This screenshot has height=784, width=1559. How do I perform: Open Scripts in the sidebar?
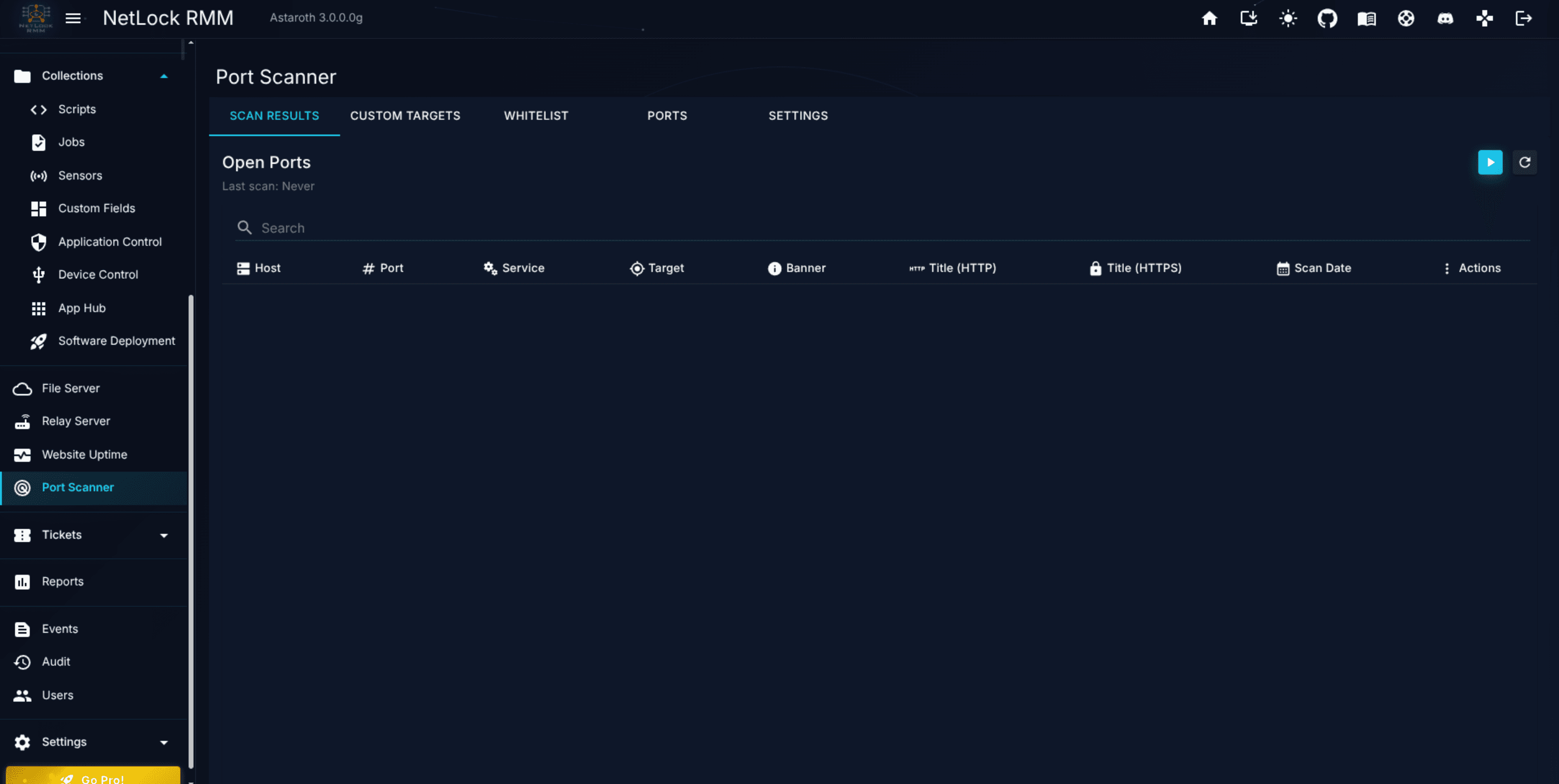pyautogui.click(x=94, y=110)
